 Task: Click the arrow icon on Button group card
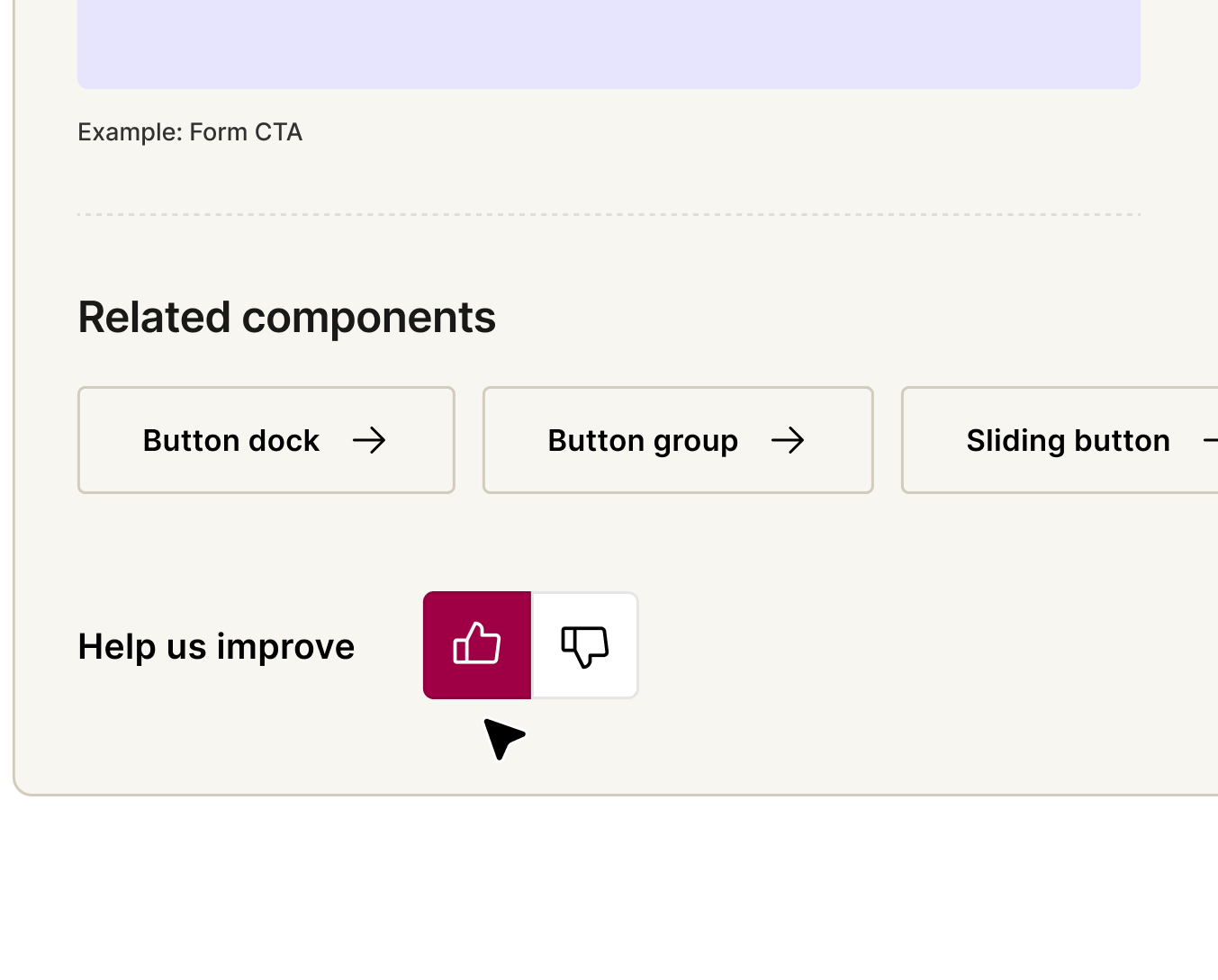tap(789, 440)
